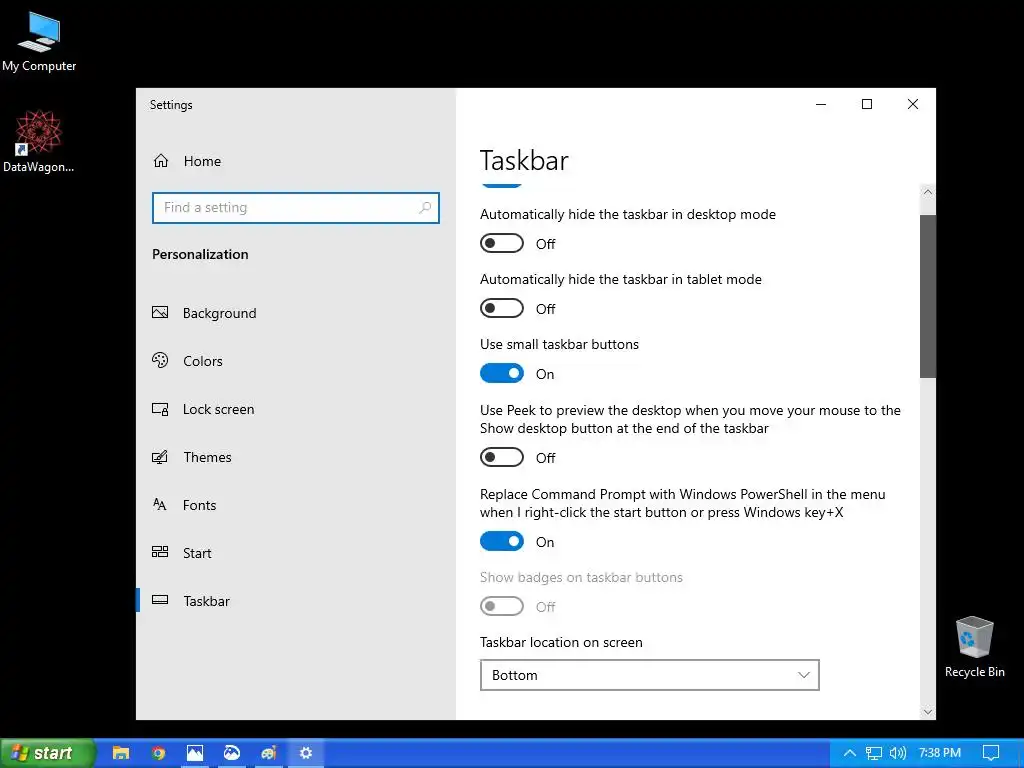Close the Settings window
The image size is (1024, 768).
913,104
